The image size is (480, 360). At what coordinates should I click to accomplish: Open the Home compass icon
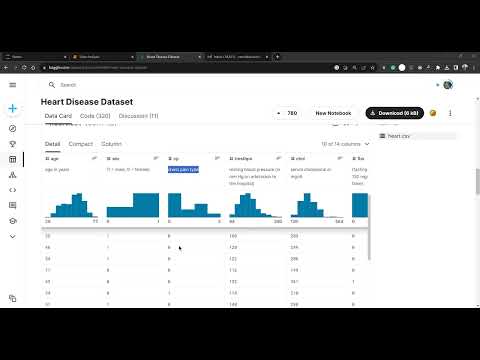[13, 128]
